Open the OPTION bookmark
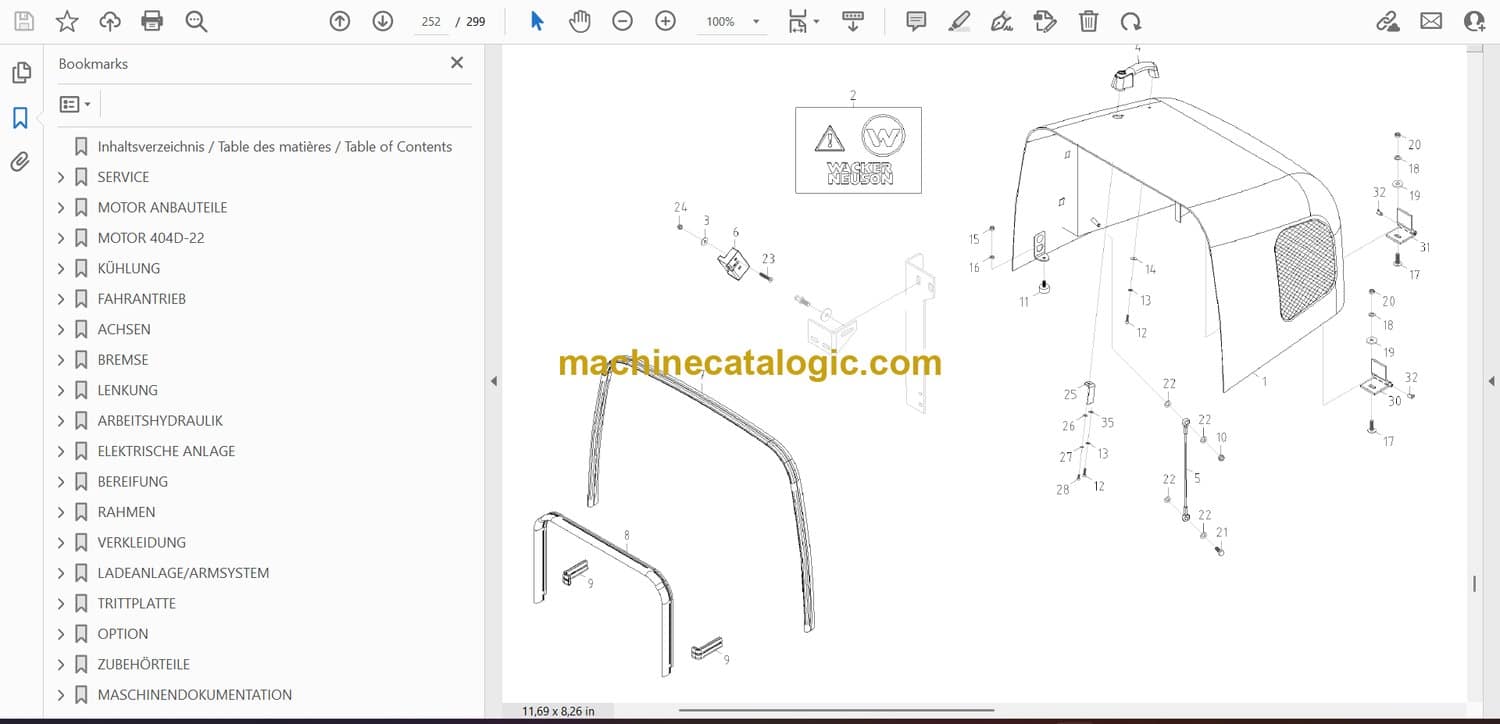 tap(123, 634)
